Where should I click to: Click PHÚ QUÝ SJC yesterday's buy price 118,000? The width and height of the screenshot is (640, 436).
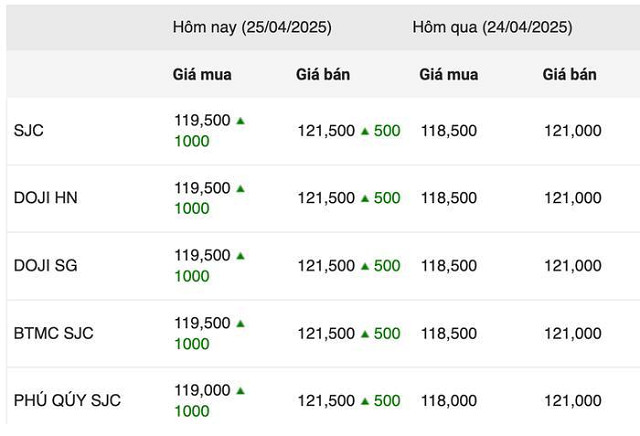[449, 401]
